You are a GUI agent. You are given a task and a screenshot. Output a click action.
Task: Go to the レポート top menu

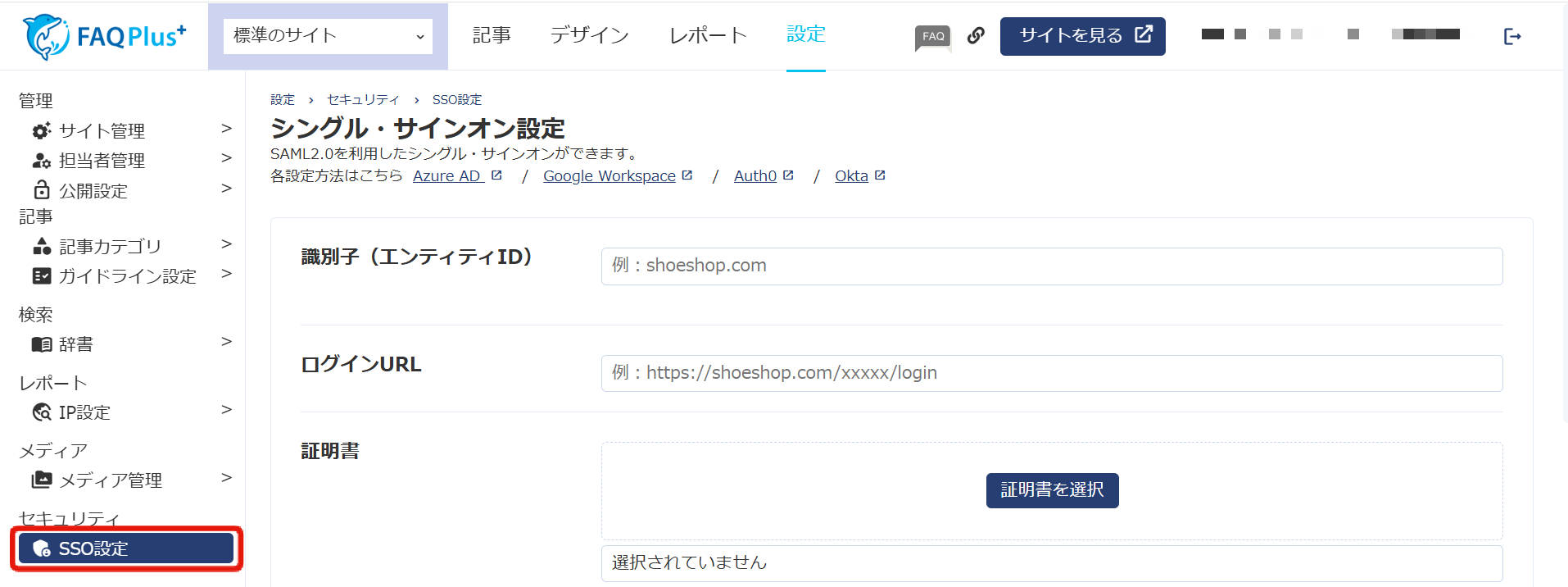(708, 35)
